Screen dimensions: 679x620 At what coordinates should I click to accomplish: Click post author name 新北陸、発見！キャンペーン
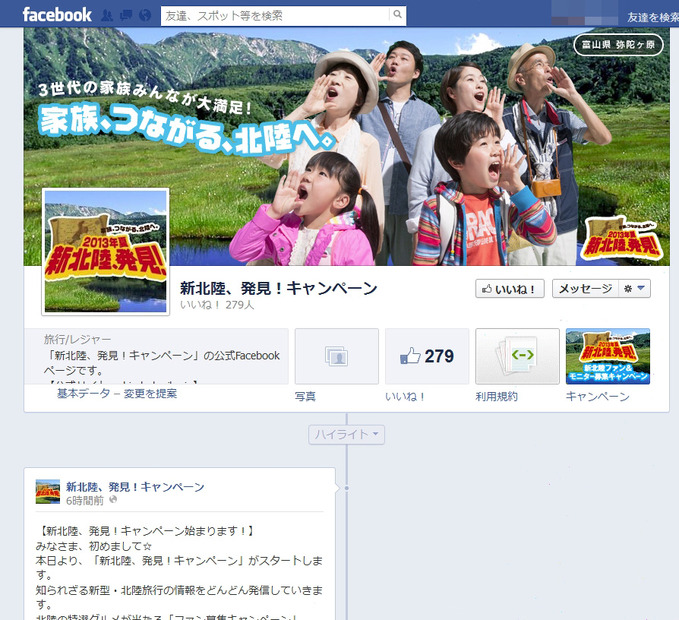click(135, 487)
